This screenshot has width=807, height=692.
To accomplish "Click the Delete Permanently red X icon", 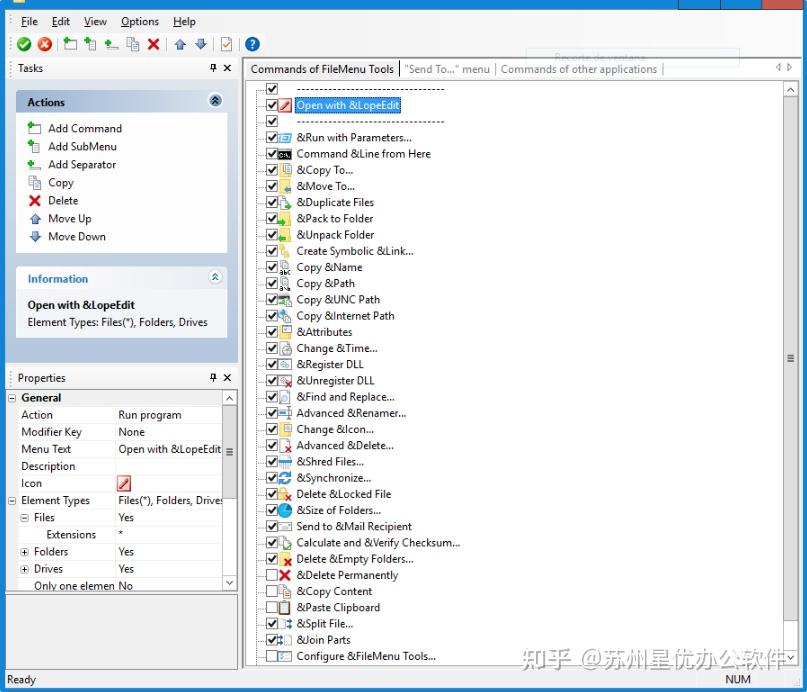I will [285, 575].
